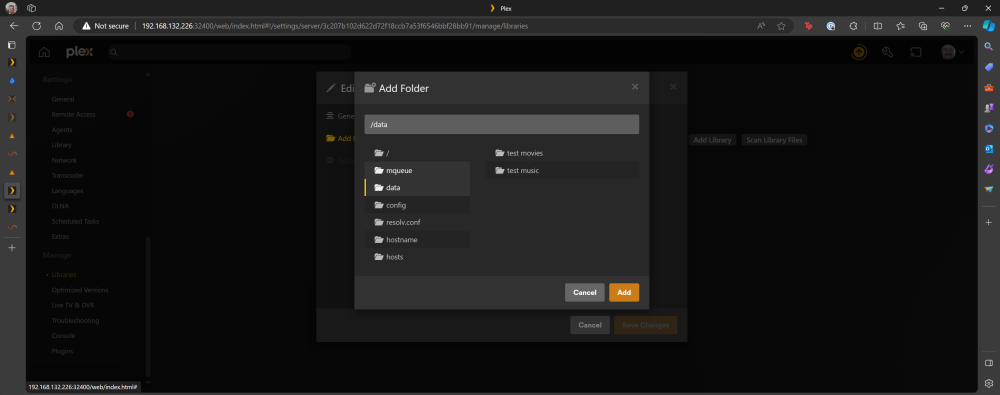Open the Plex cast icon

click(916, 52)
